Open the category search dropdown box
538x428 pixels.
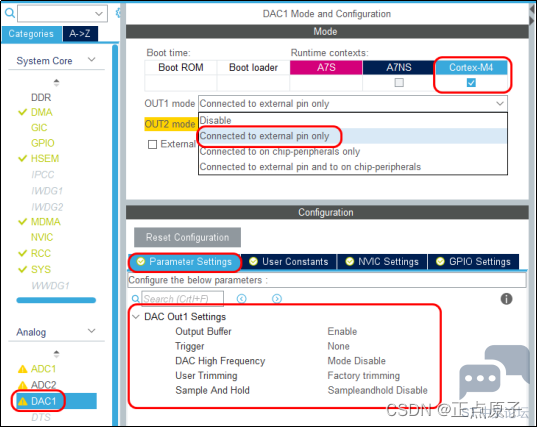pos(62,13)
